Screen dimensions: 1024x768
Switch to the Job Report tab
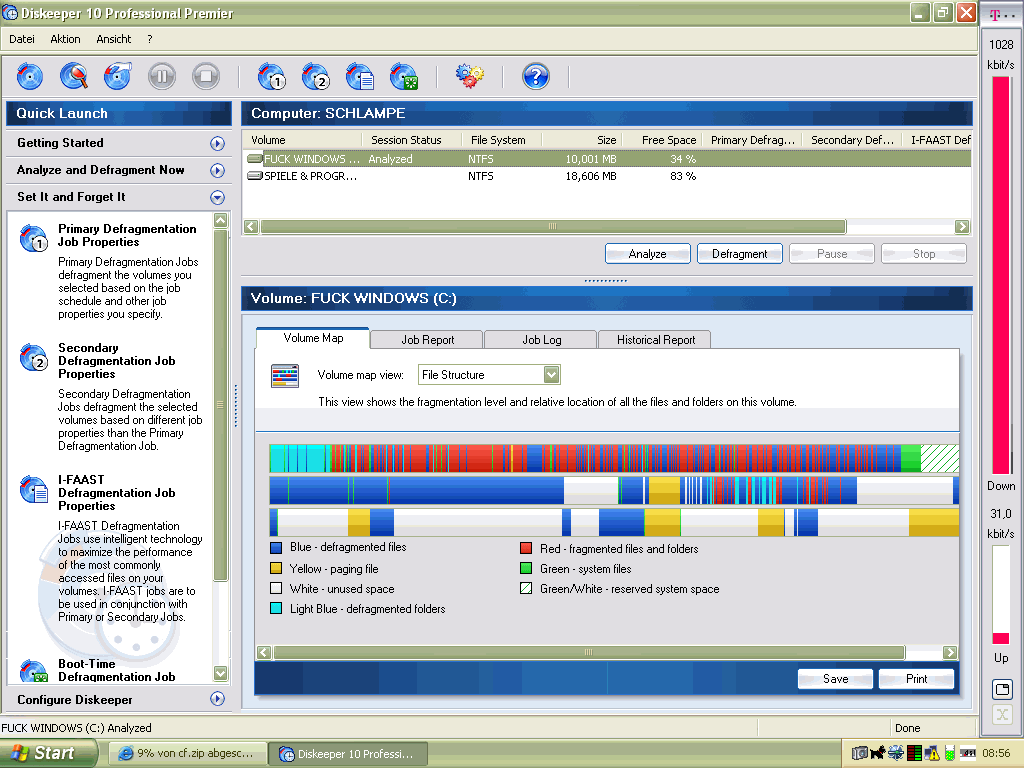pos(427,340)
